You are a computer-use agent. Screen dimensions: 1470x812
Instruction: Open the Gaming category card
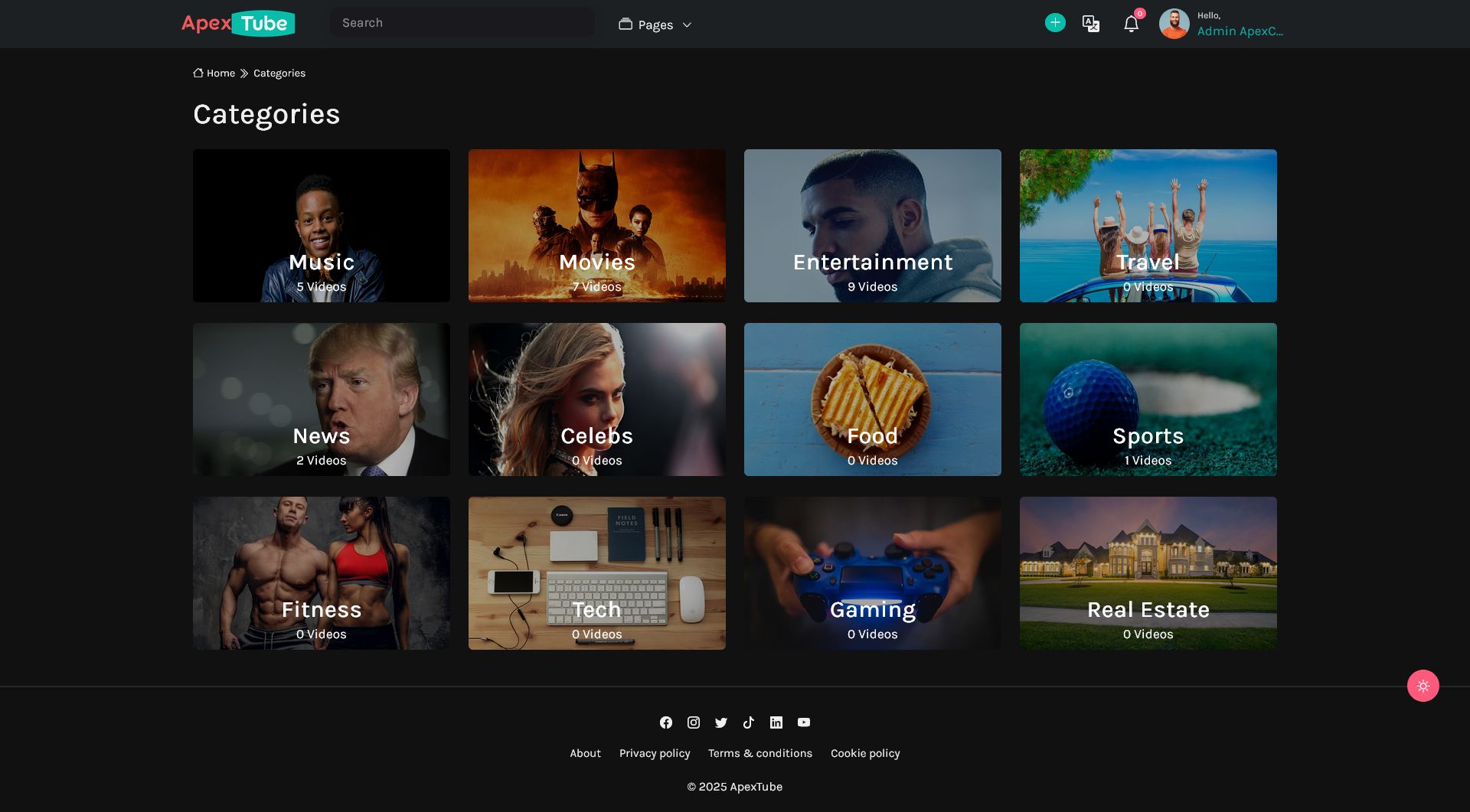point(873,573)
